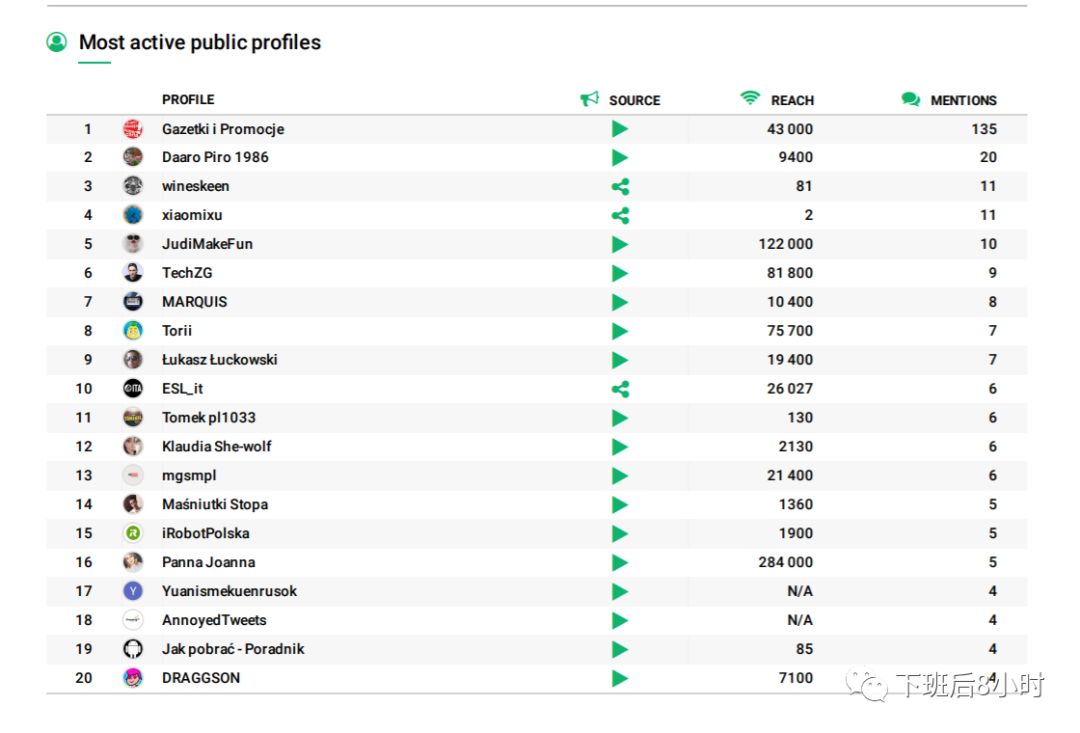This screenshot has width=1080, height=733.
Task: Click the reach value 122 000
Action: 786,245
